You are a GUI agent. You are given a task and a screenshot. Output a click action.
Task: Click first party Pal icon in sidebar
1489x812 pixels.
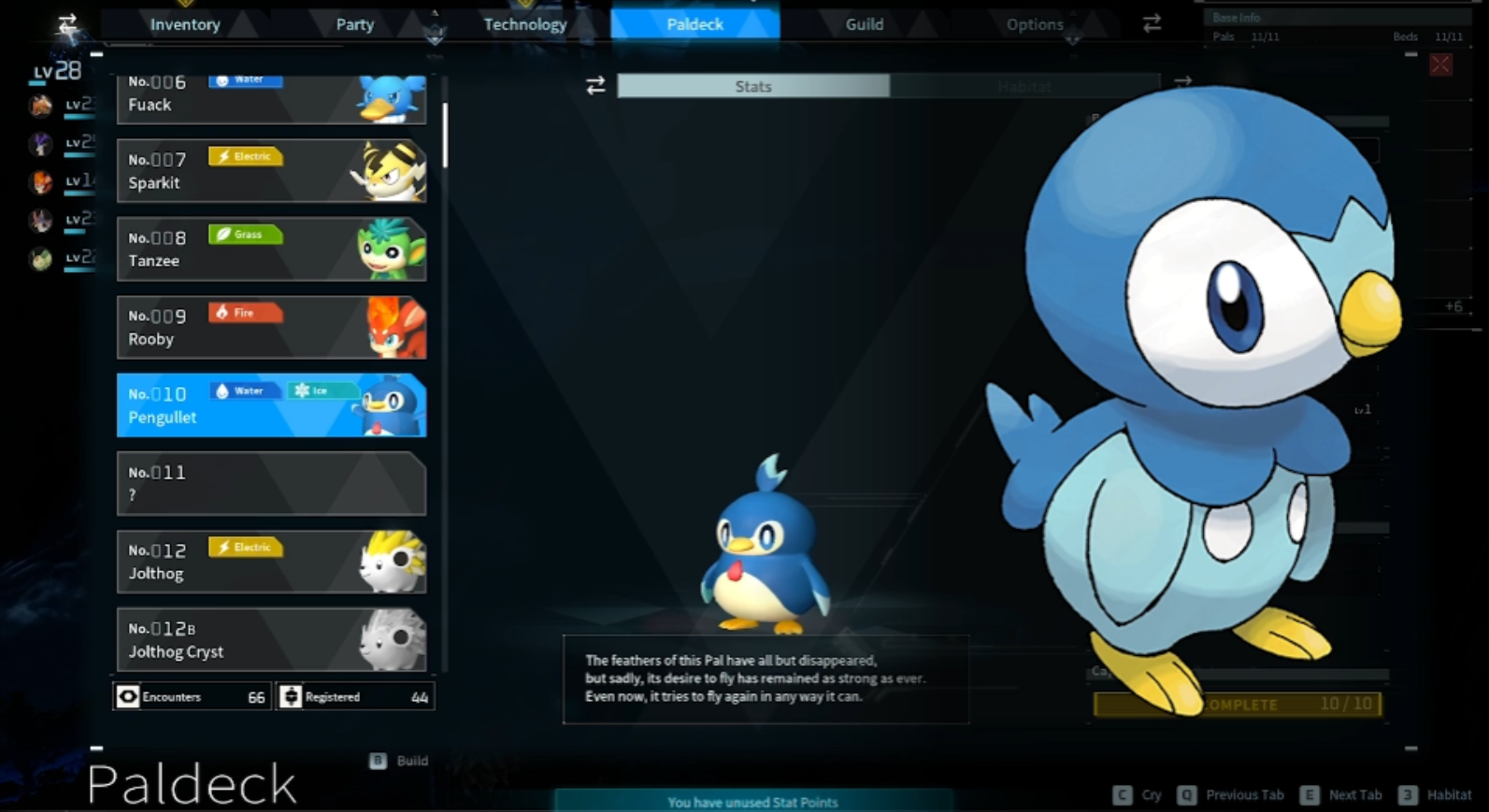pos(40,105)
